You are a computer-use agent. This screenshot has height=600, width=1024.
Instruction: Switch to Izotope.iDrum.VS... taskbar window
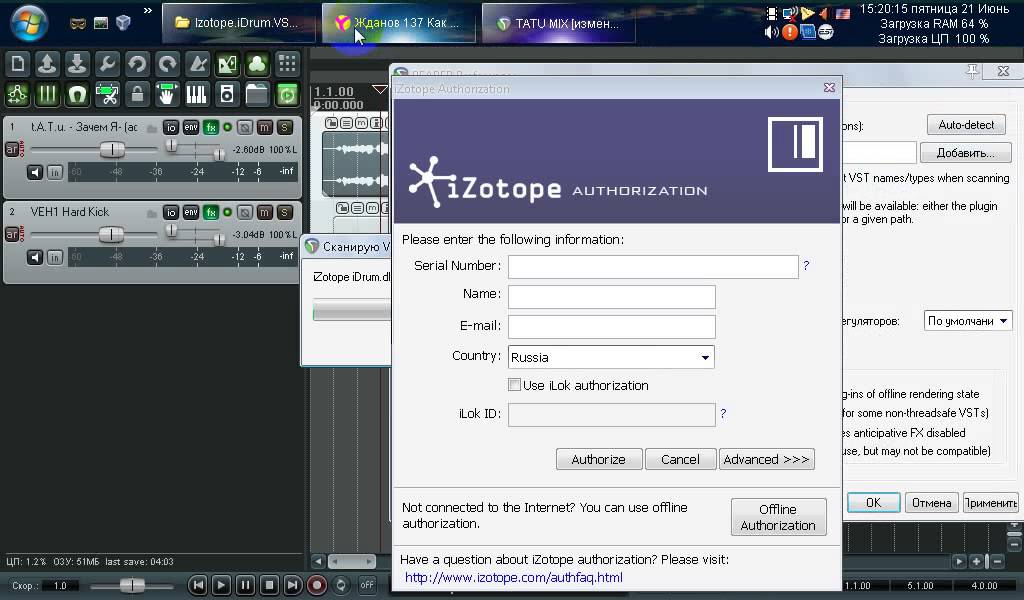click(238, 23)
